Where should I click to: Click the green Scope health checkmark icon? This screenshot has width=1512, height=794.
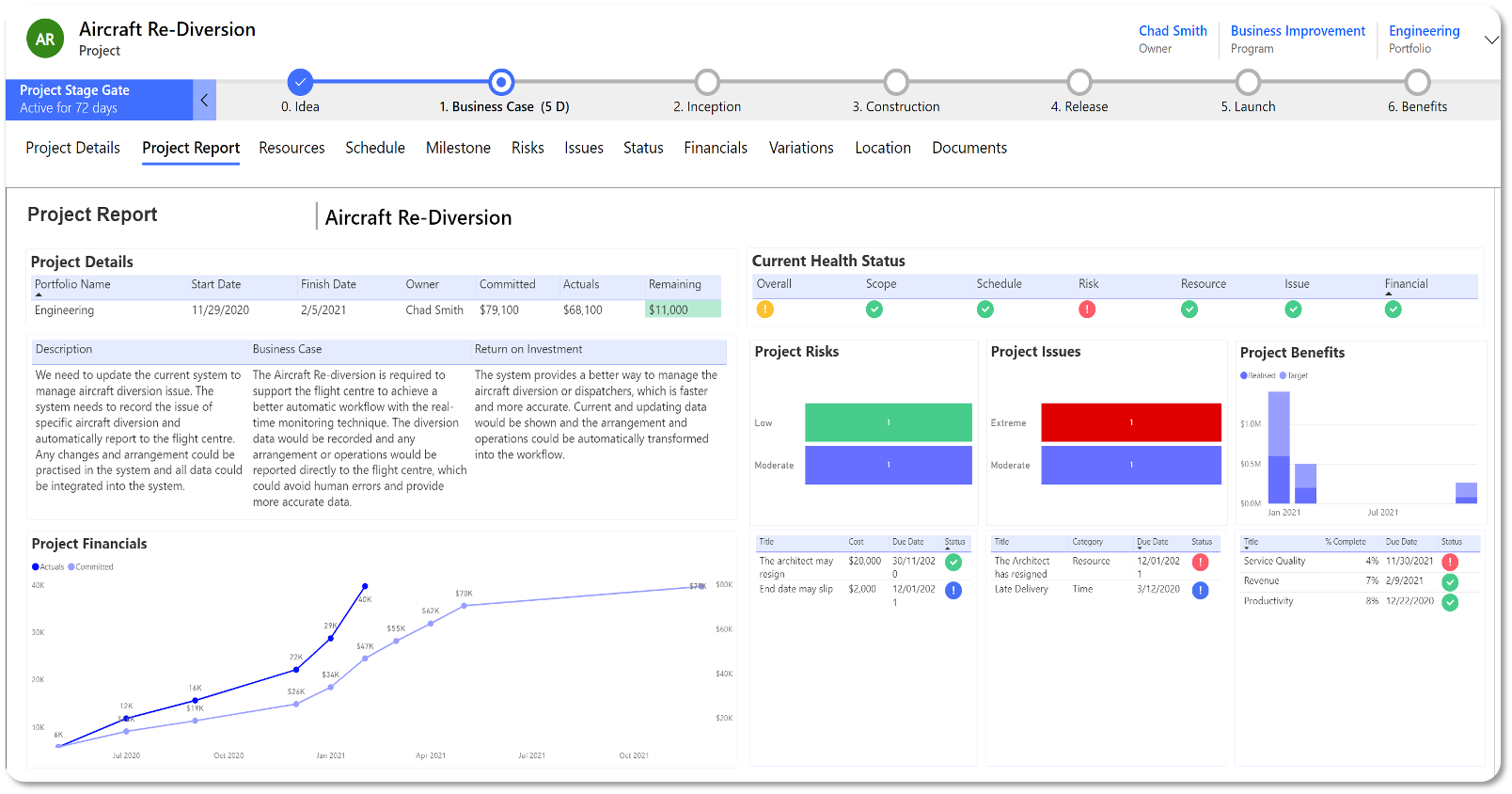tap(874, 310)
